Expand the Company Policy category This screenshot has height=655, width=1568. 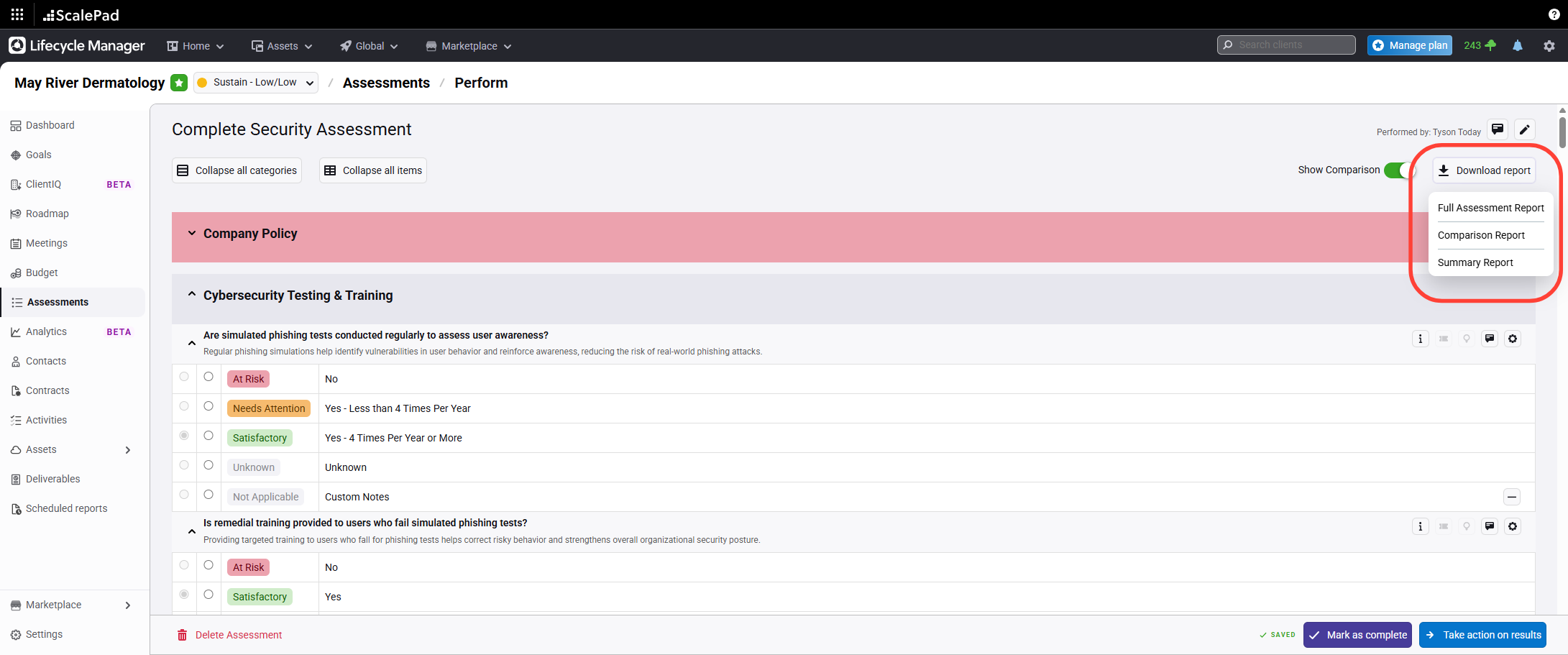192,234
